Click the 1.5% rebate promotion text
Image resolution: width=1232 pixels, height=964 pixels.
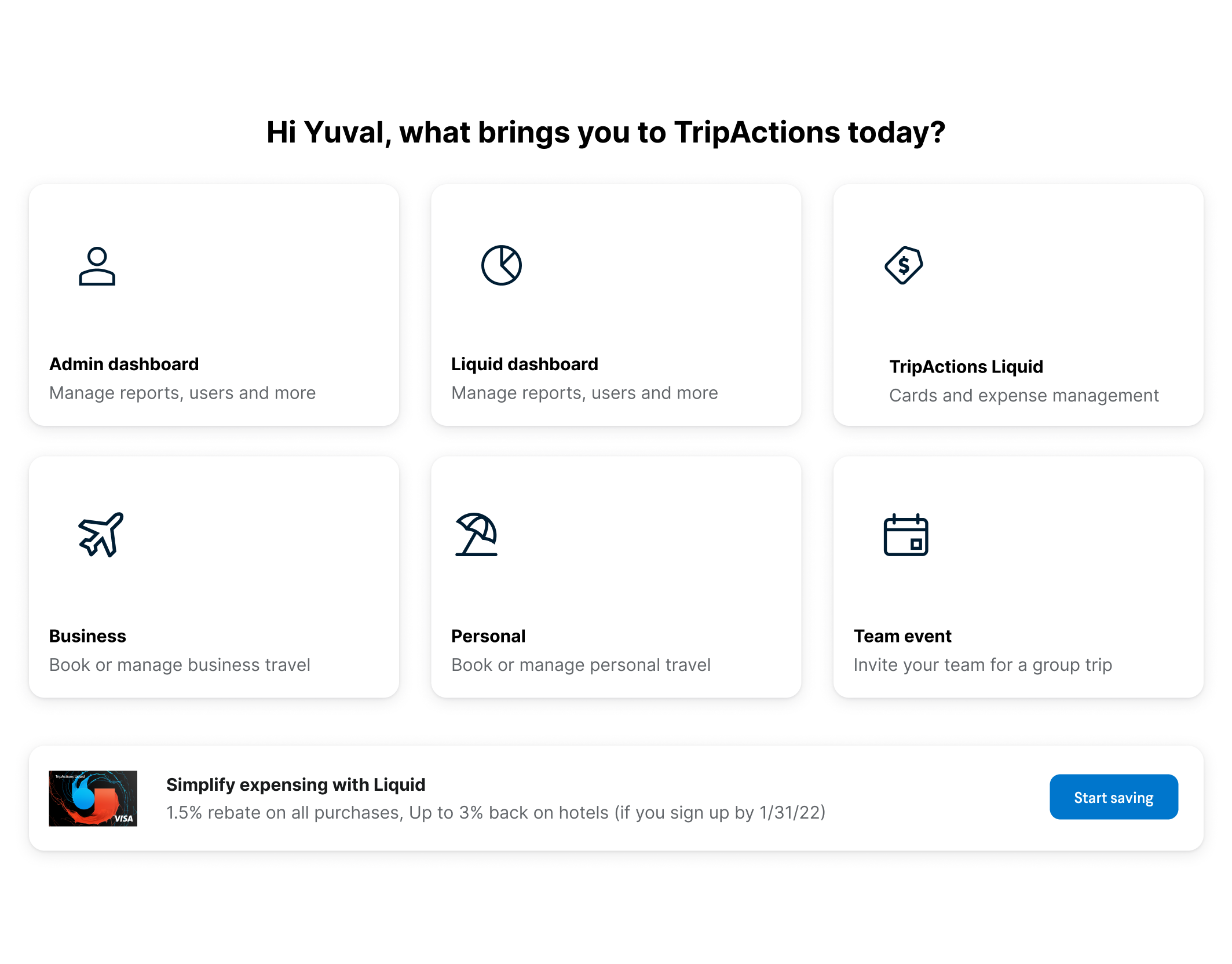pos(496,813)
